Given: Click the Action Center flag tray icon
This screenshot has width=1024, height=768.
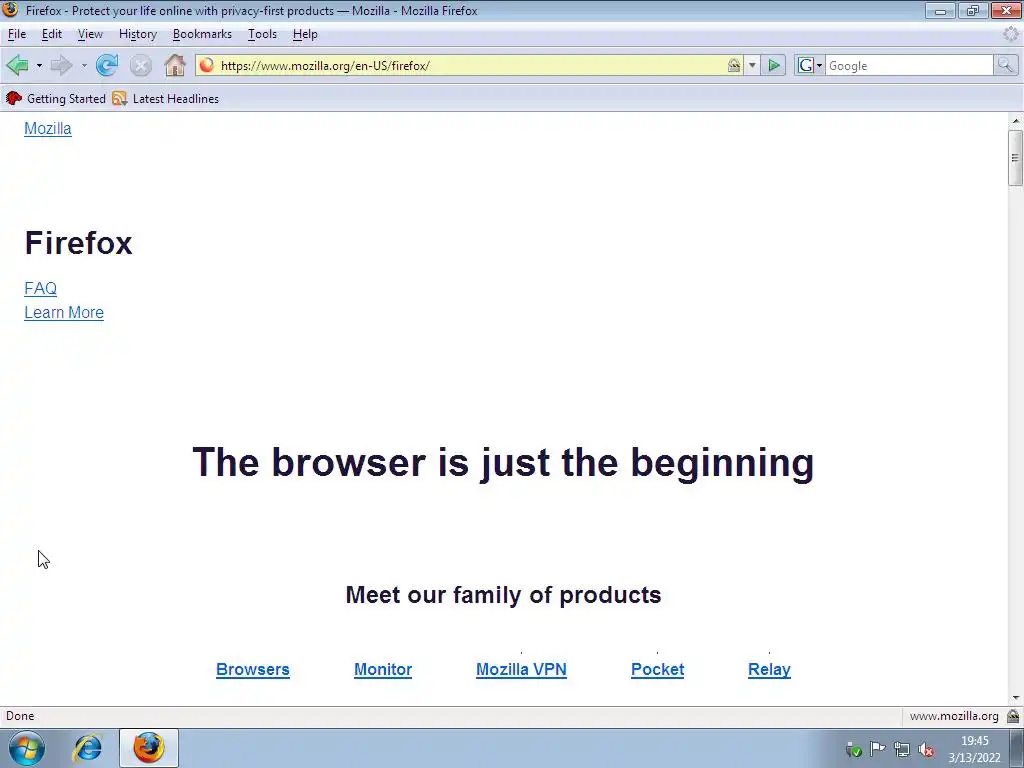Looking at the screenshot, I should point(878,749).
